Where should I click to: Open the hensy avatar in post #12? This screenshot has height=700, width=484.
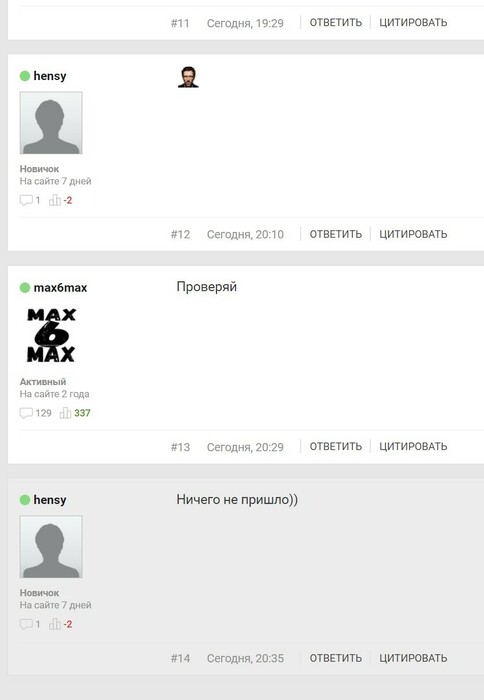click(x=51, y=123)
